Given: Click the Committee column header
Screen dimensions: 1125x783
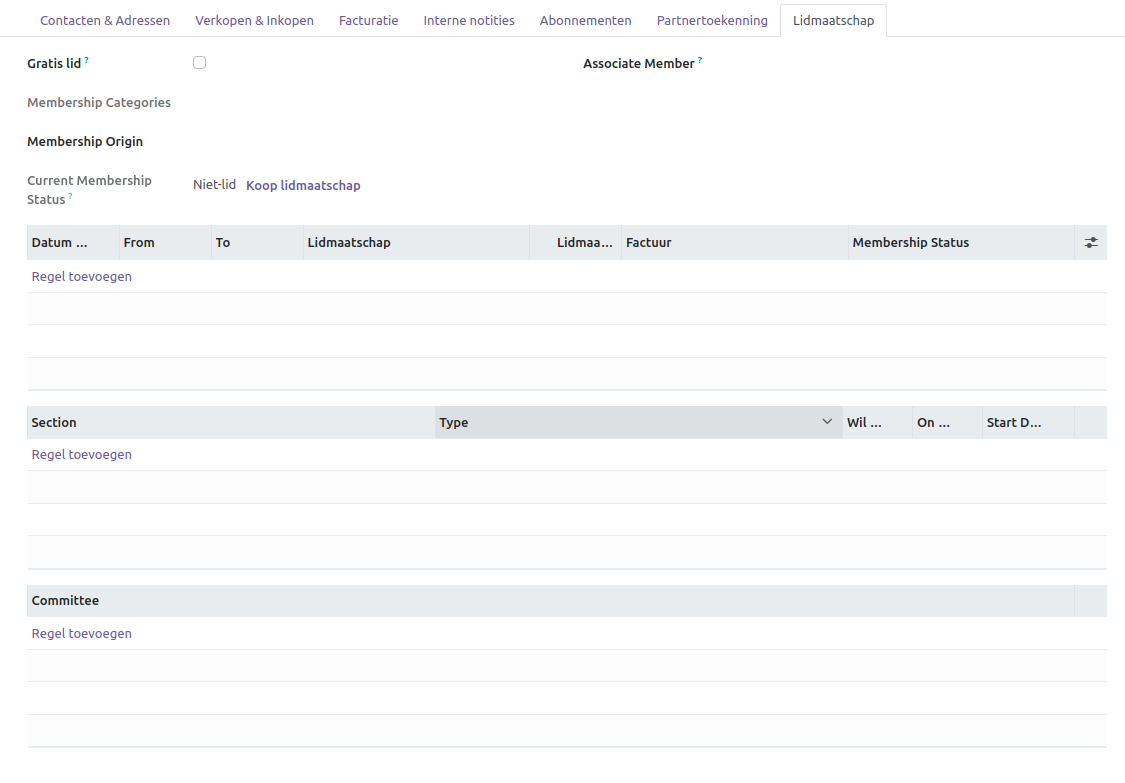Looking at the screenshot, I should pyautogui.click(x=65, y=600).
